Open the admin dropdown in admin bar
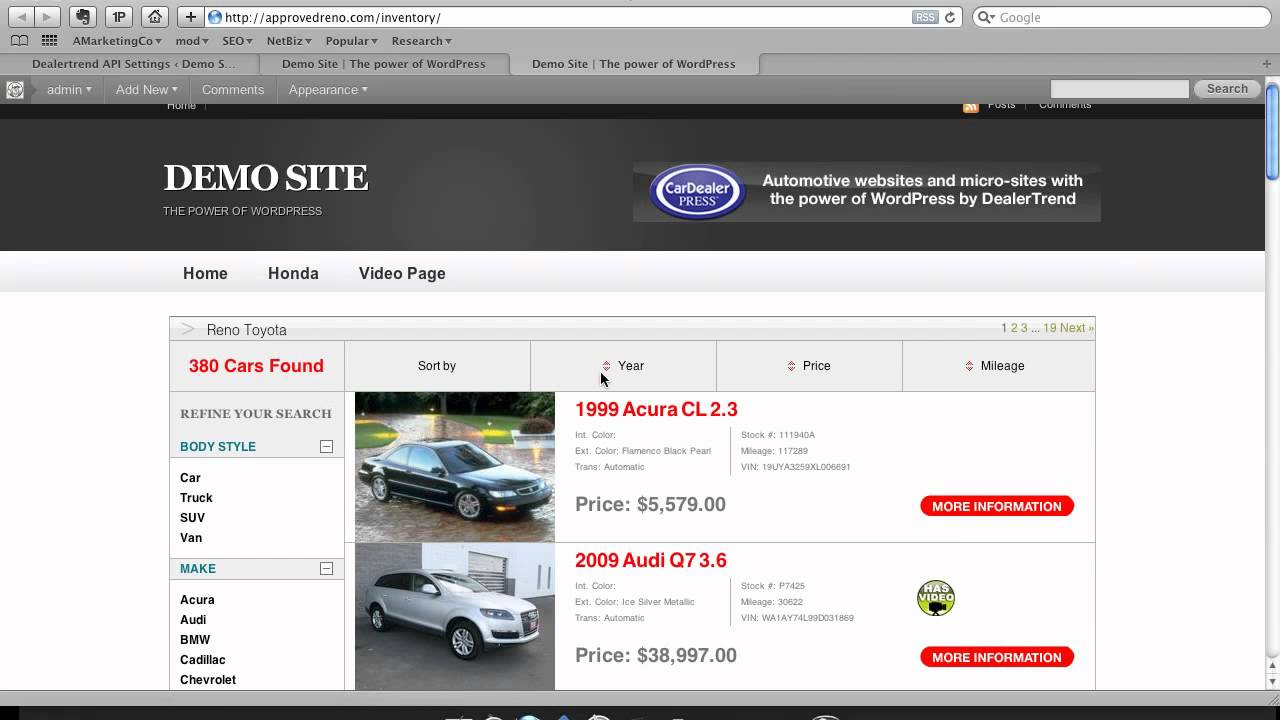The image size is (1280, 720). [x=69, y=90]
